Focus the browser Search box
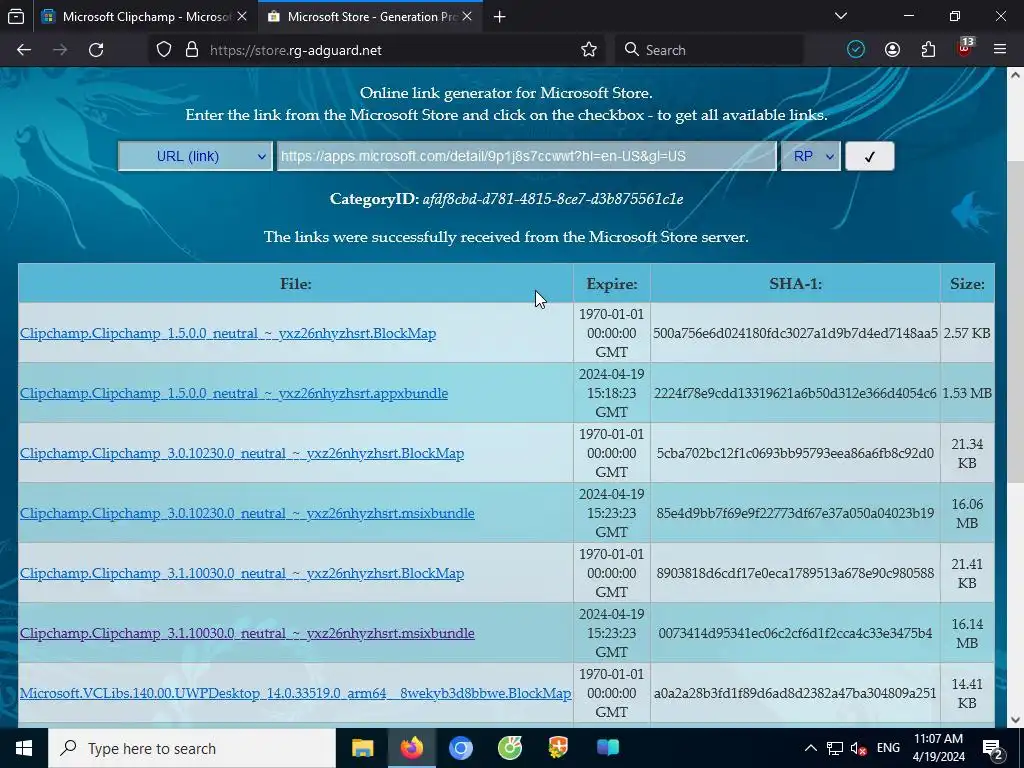 click(709, 50)
